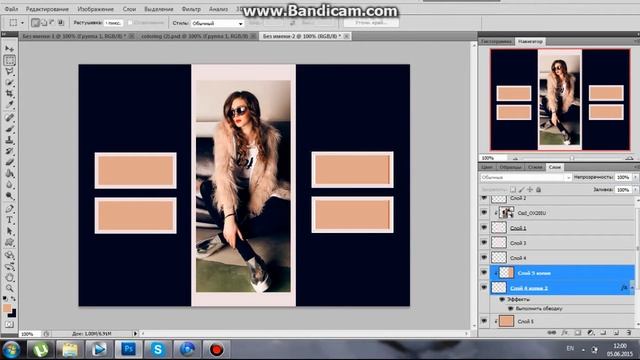
Task: Delete layer with trash icon
Action: click(629, 333)
